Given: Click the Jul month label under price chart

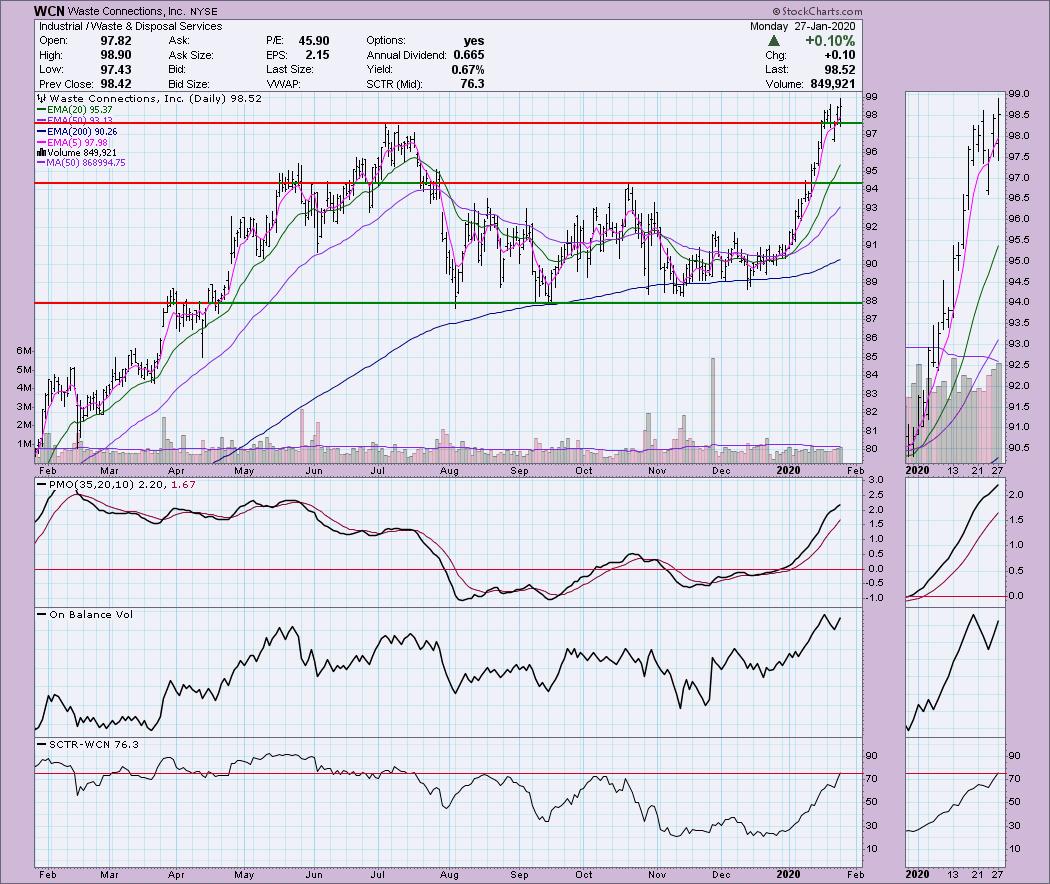Looking at the screenshot, I should tap(378, 471).
